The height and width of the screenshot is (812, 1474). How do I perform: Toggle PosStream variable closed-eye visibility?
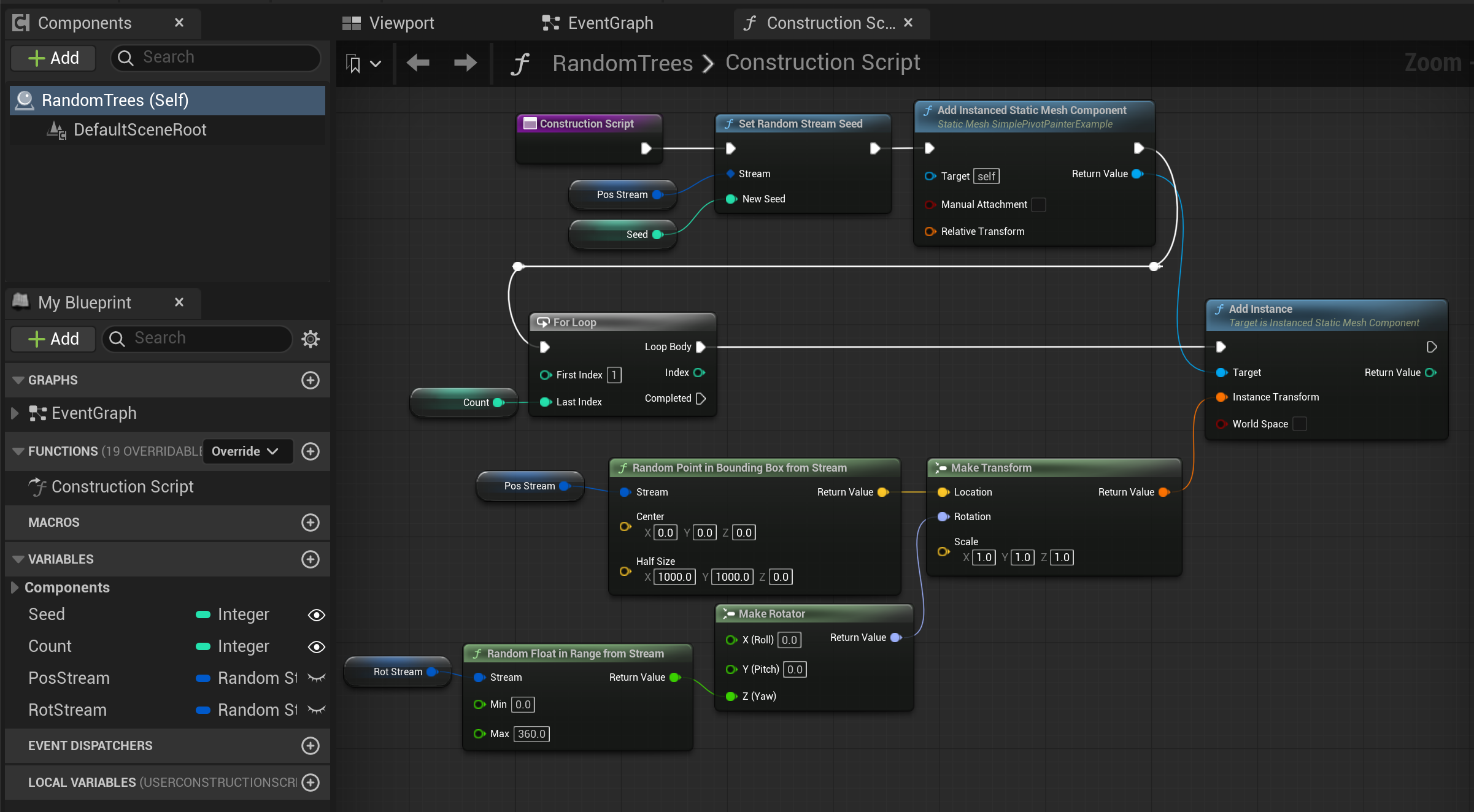[x=316, y=678]
